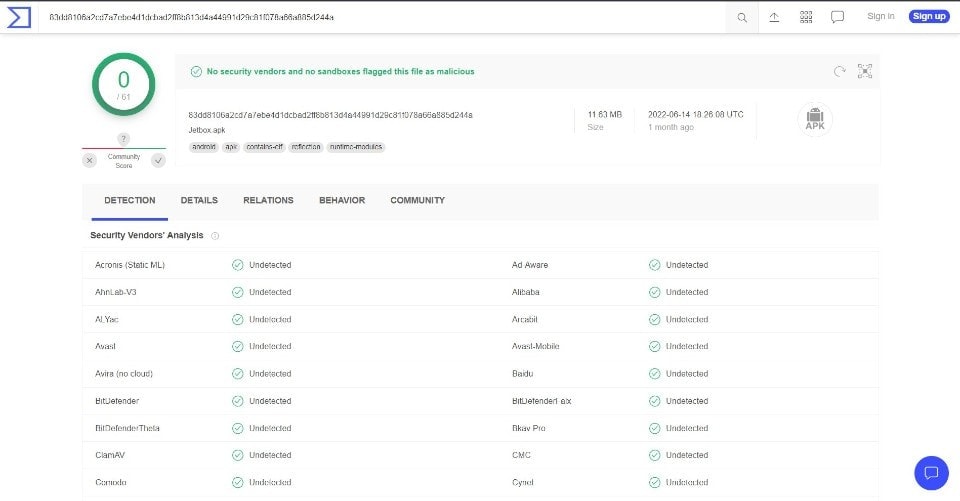
Task: Open the blue chat bubble button
Action: point(931,473)
